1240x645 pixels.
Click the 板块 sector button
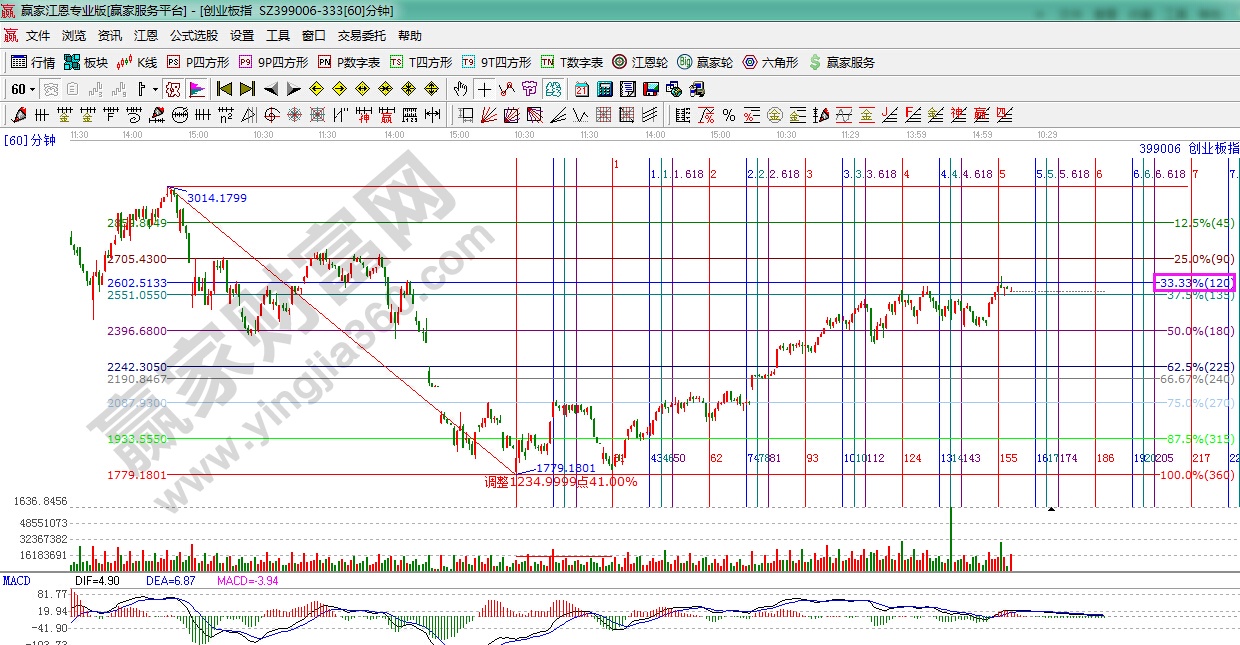[x=85, y=62]
